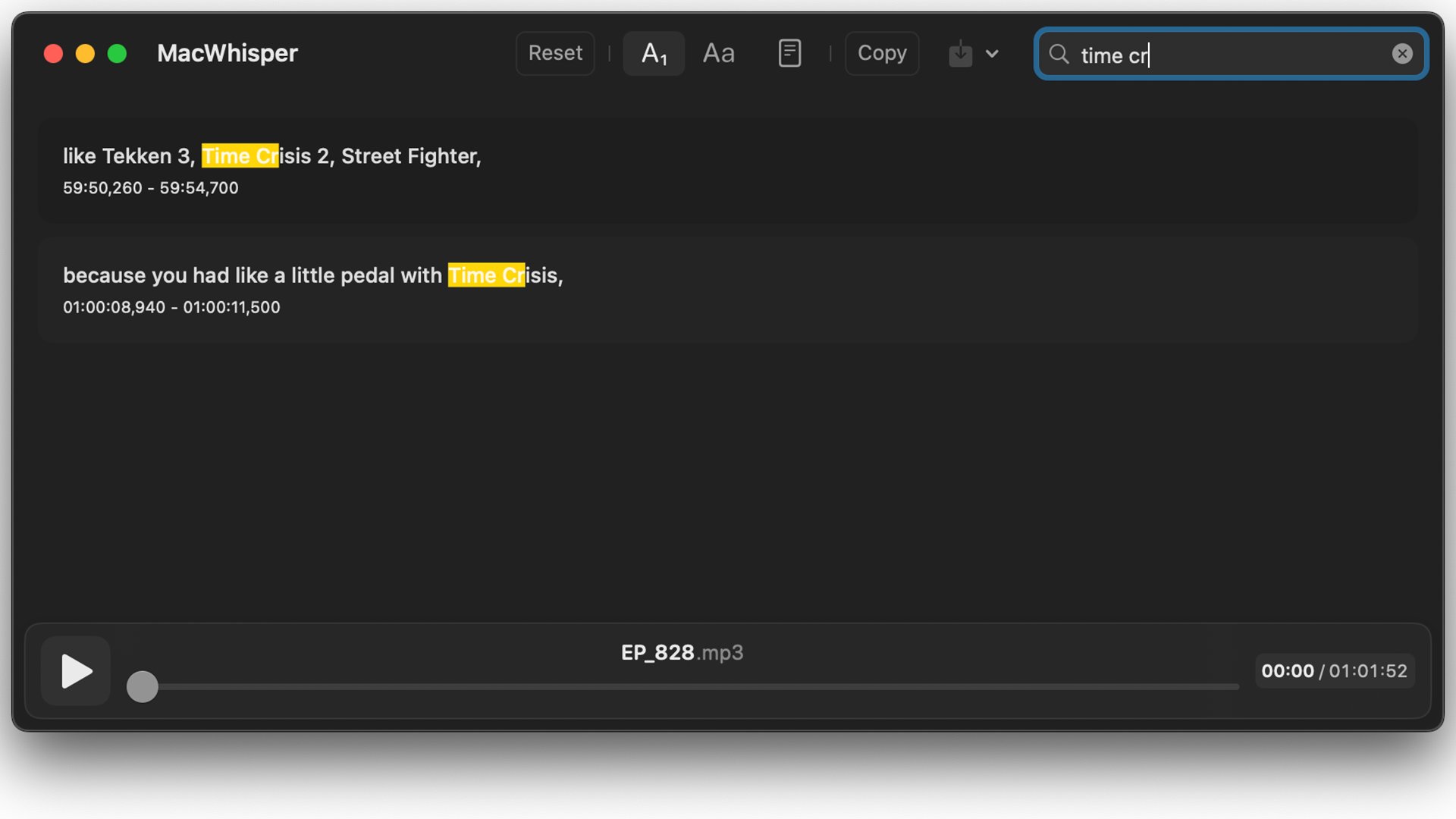Expand the download options dropdown arrow
This screenshot has height=819, width=1456.
coord(992,53)
